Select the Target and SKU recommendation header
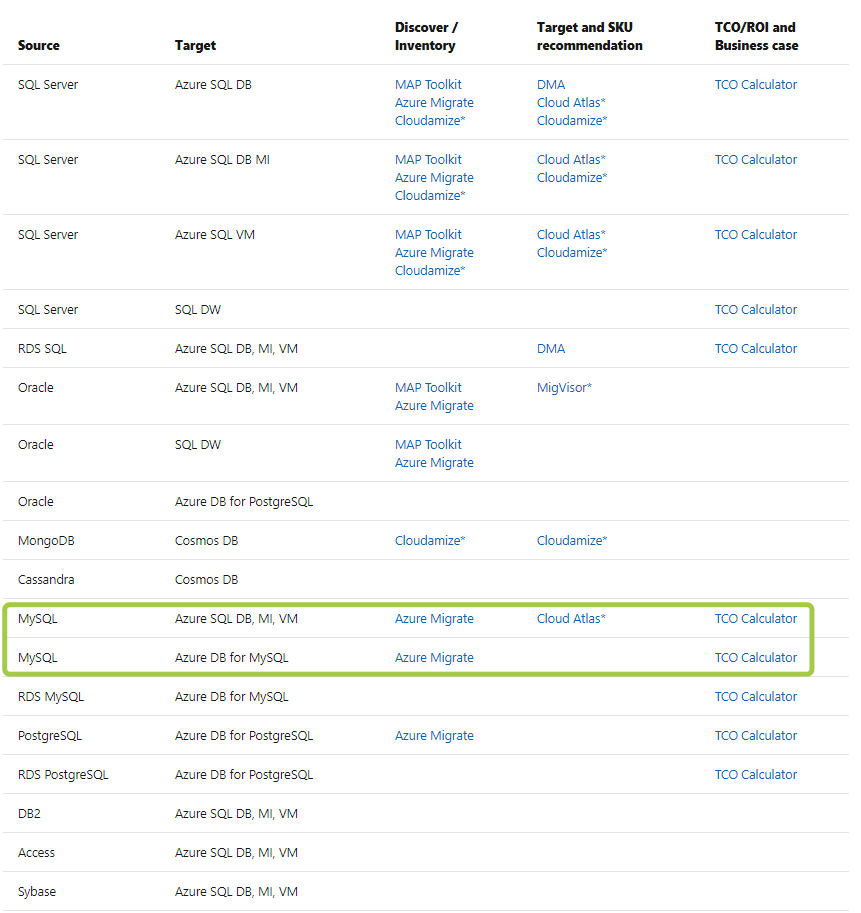Image resolution: width=861 pixels, height=913 pixels. click(589, 36)
